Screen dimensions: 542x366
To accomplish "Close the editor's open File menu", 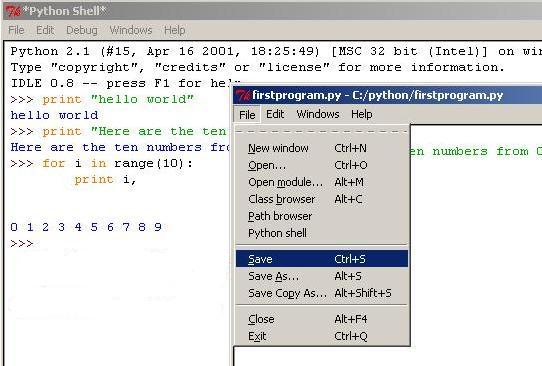I will click(x=247, y=114).
